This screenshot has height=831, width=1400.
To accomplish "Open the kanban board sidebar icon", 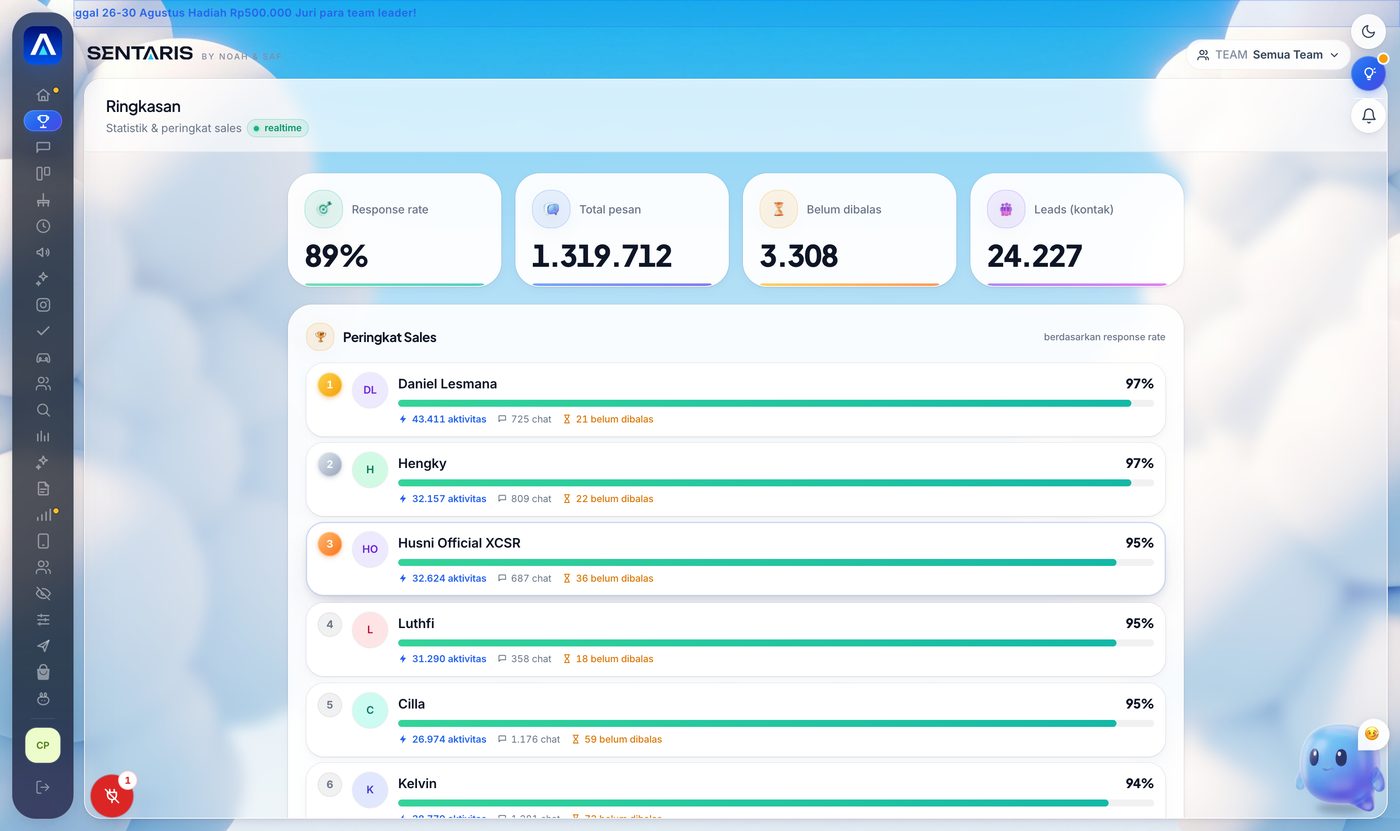I will click(43, 173).
